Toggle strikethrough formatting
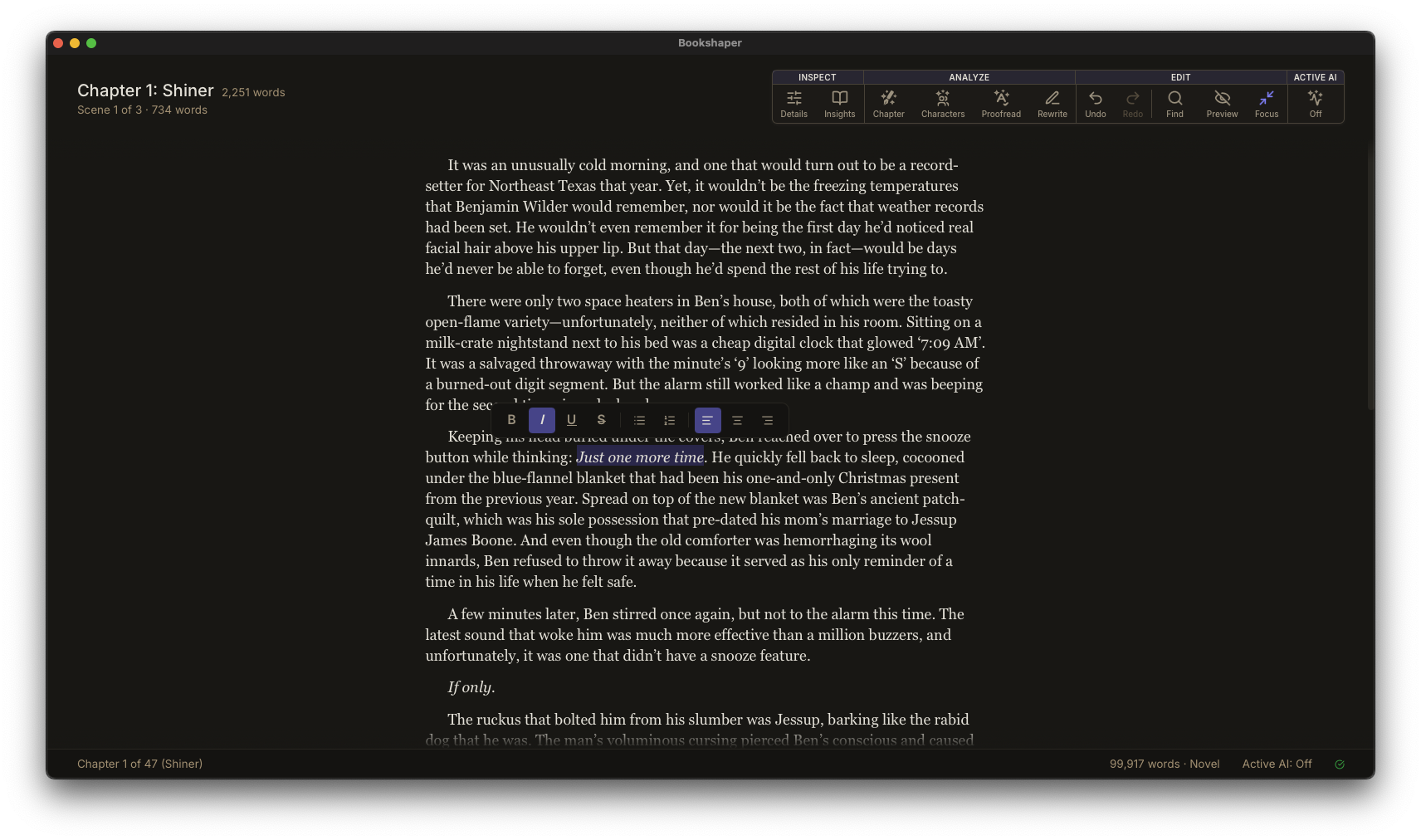The width and height of the screenshot is (1421, 840). tap(601, 420)
